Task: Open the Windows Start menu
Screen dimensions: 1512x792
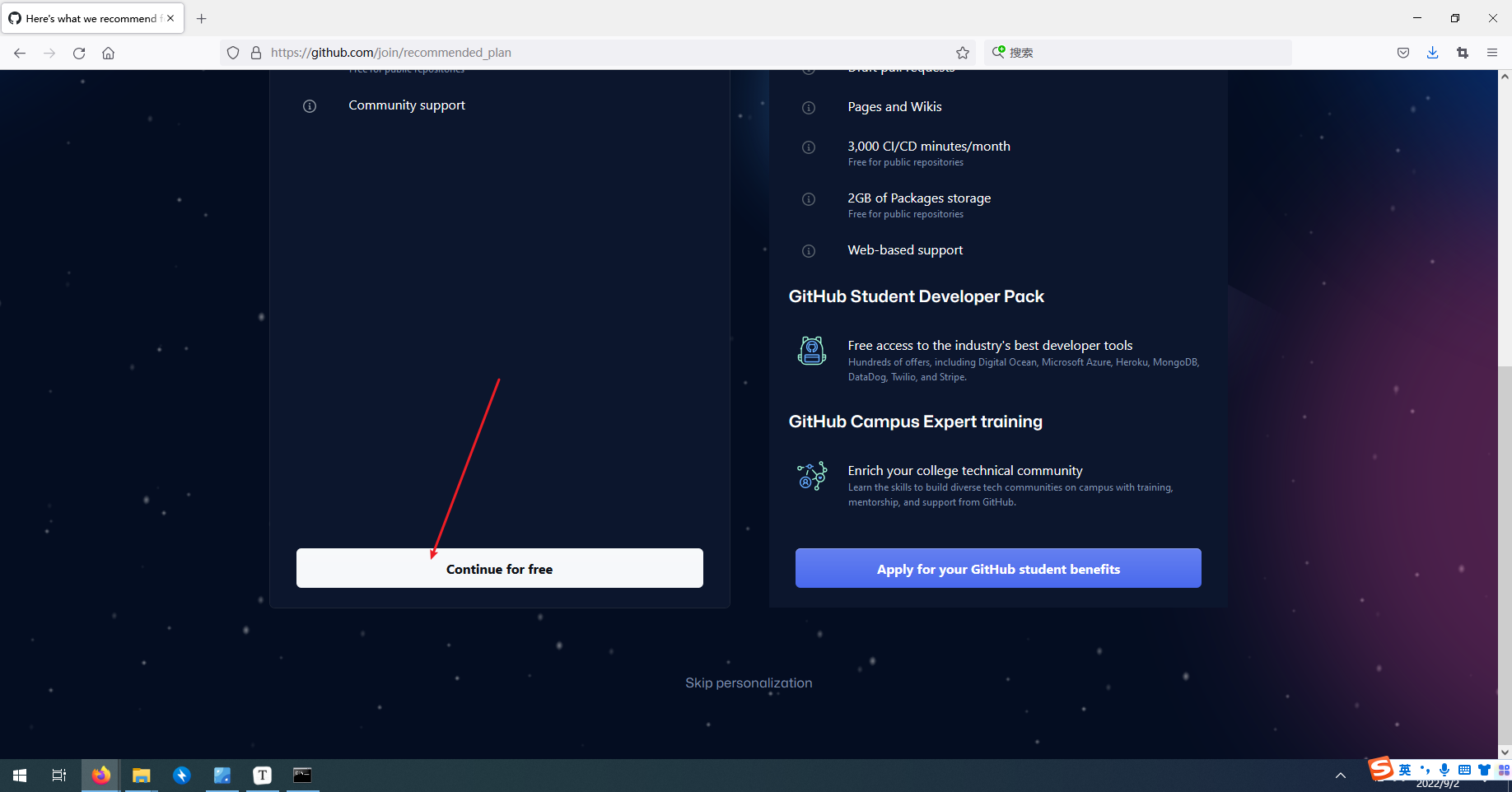Action: click(20, 776)
